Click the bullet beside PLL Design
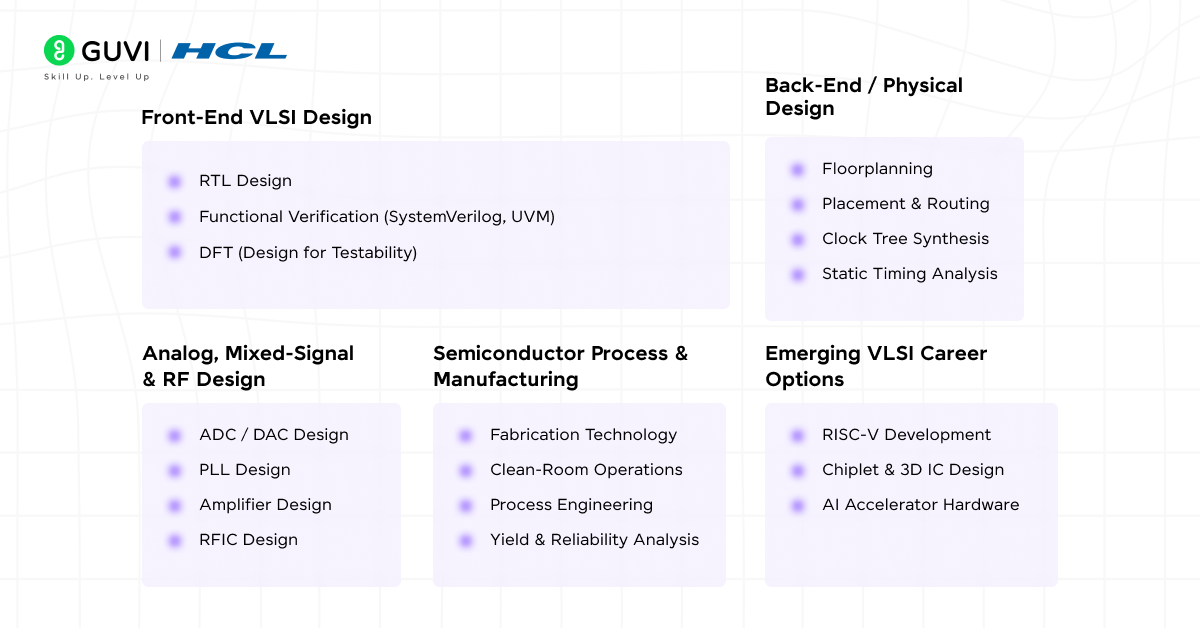 click(x=175, y=470)
